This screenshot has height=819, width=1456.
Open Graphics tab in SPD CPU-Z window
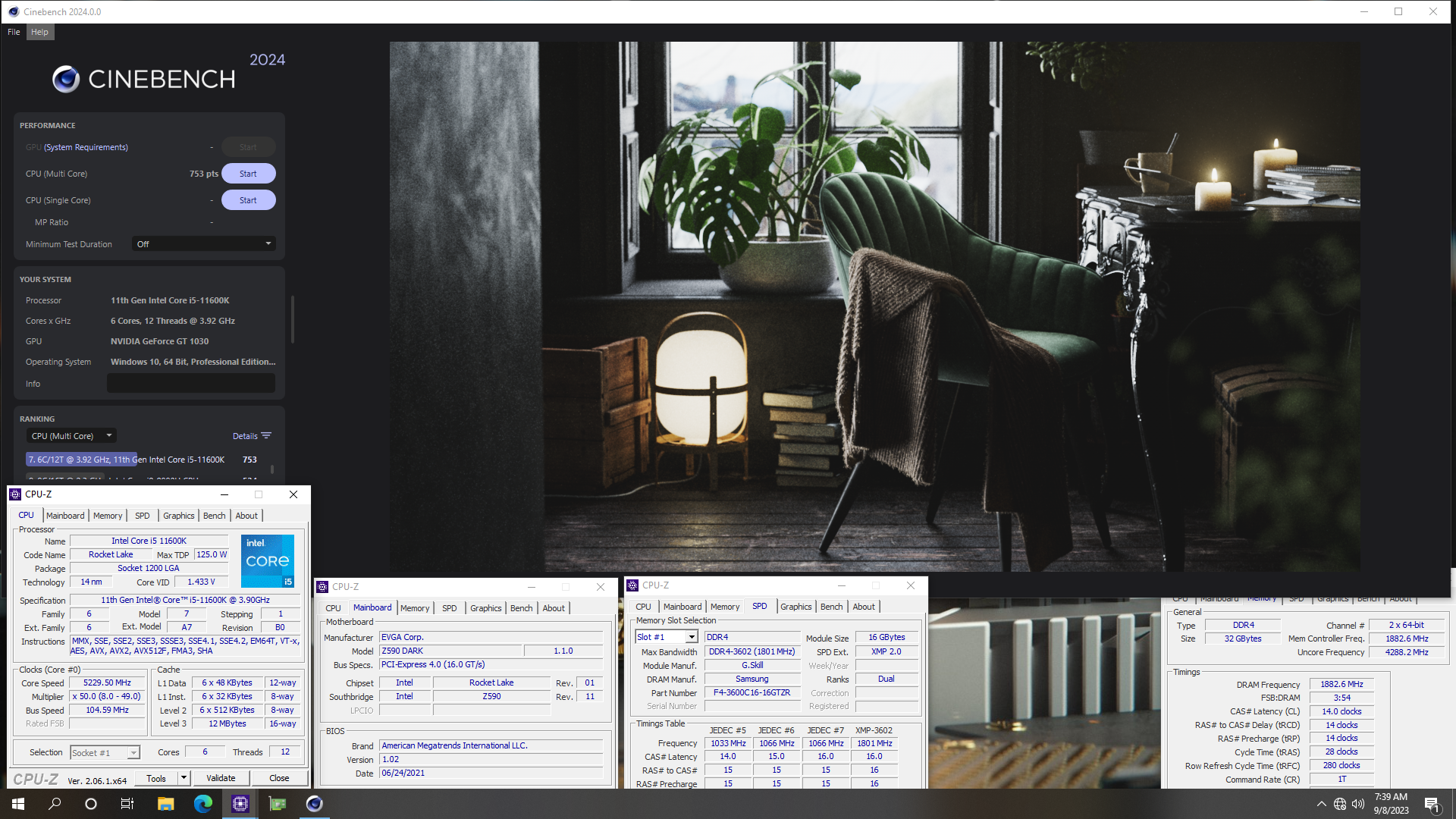click(x=796, y=607)
